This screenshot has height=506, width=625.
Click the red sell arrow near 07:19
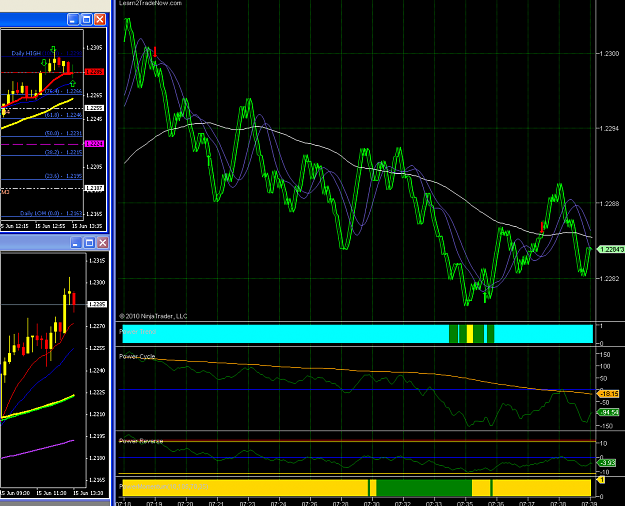click(x=155, y=51)
